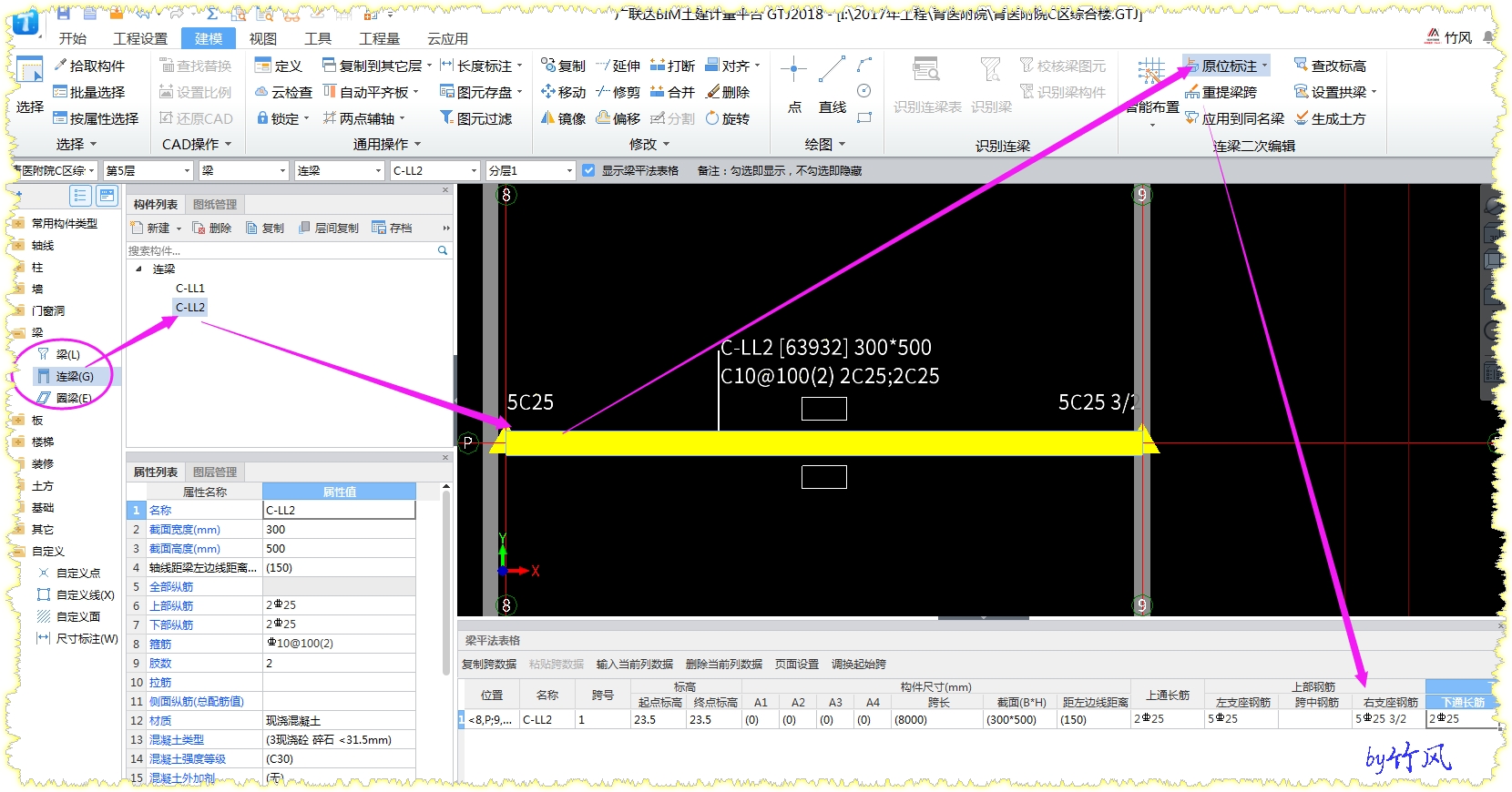
Task: Open the 视图 ribbon tab
Action: click(263, 38)
